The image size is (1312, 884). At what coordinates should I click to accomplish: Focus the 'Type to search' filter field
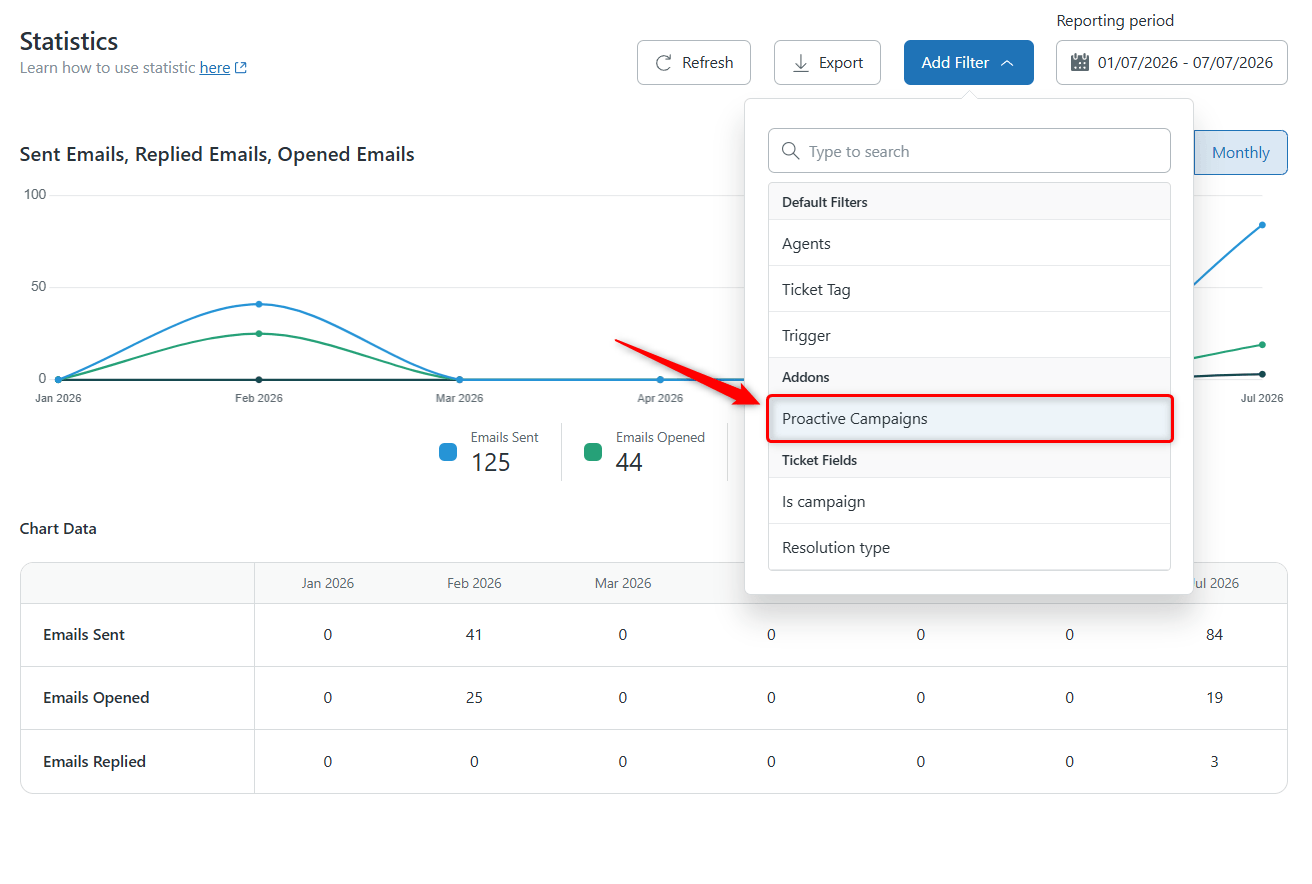[x=969, y=151]
